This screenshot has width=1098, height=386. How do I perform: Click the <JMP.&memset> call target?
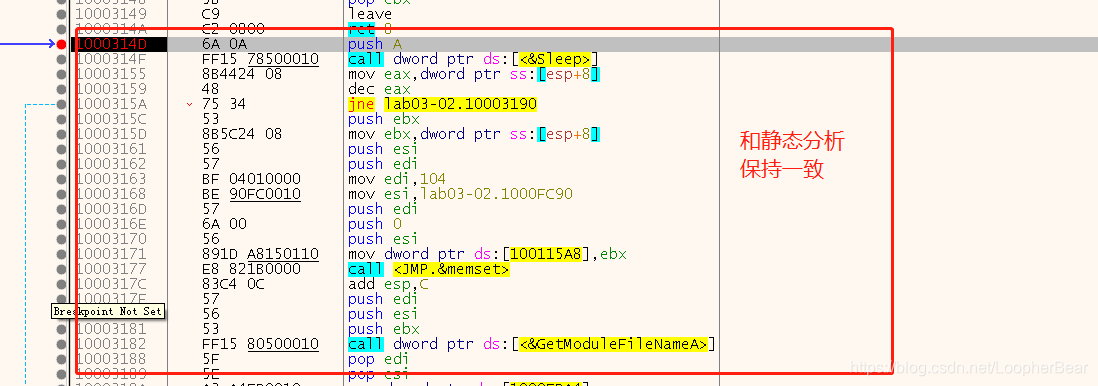[452, 268]
